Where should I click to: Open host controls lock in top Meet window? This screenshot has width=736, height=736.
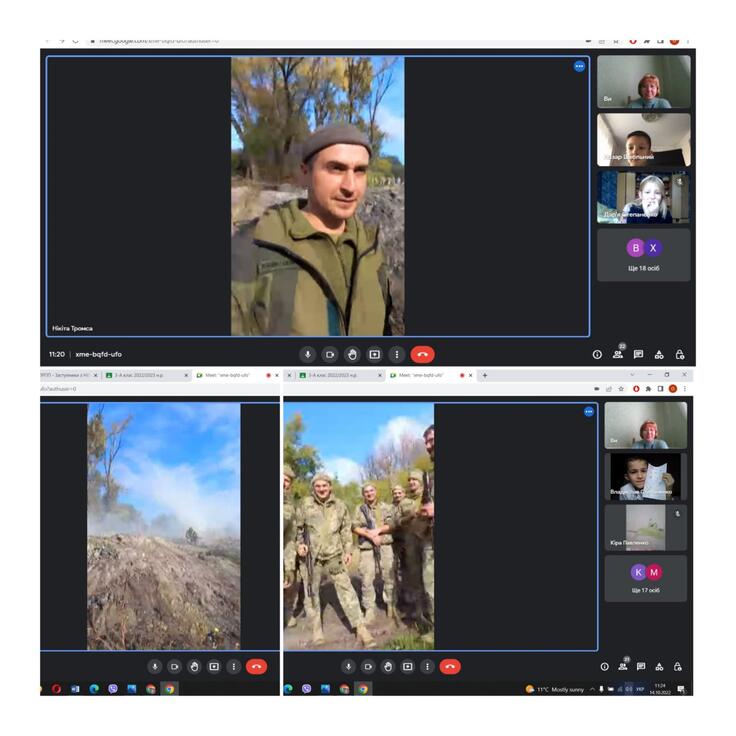(x=680, y=354)
